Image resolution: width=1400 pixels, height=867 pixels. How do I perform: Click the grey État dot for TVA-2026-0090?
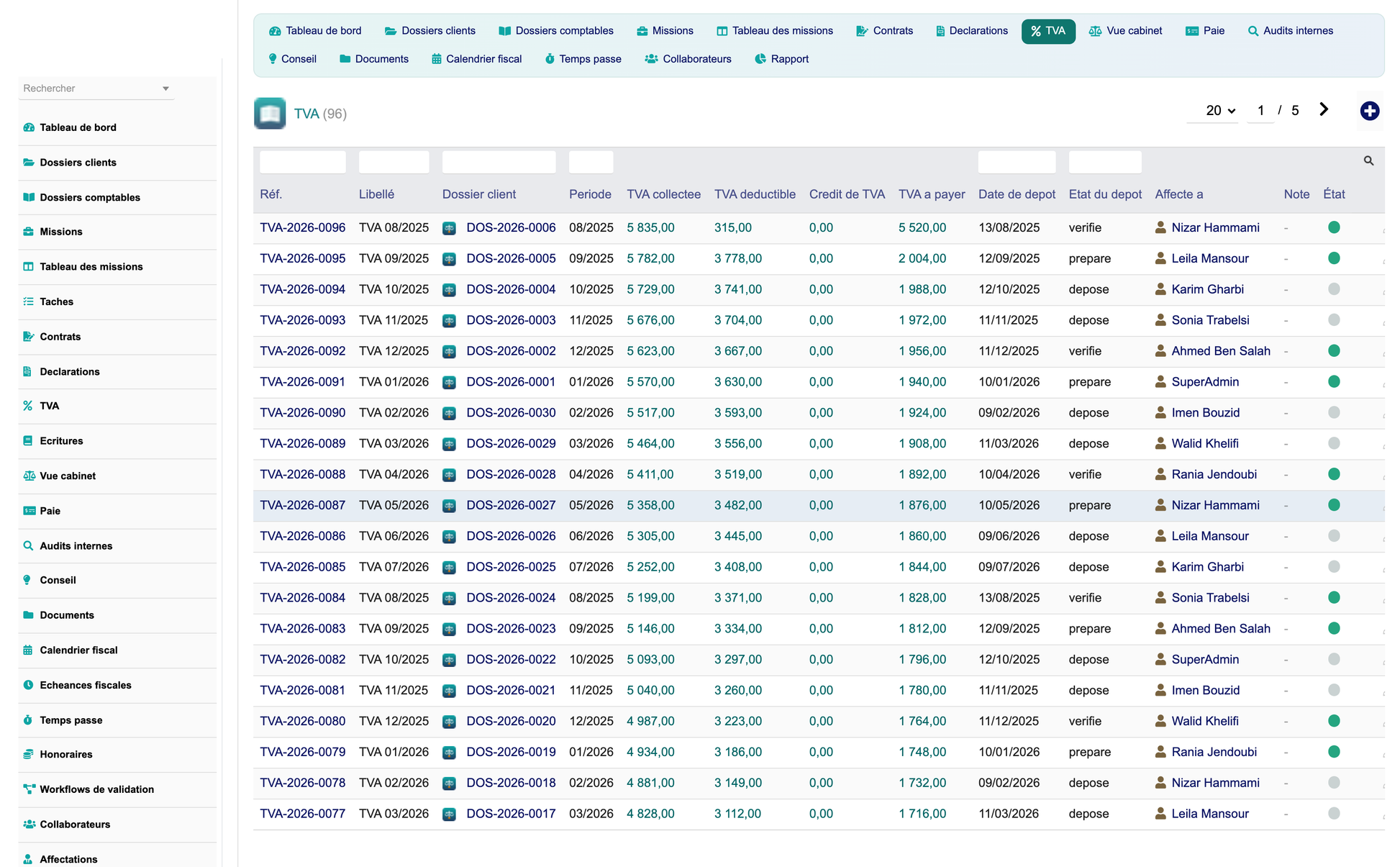click(x=1334, y=413)
